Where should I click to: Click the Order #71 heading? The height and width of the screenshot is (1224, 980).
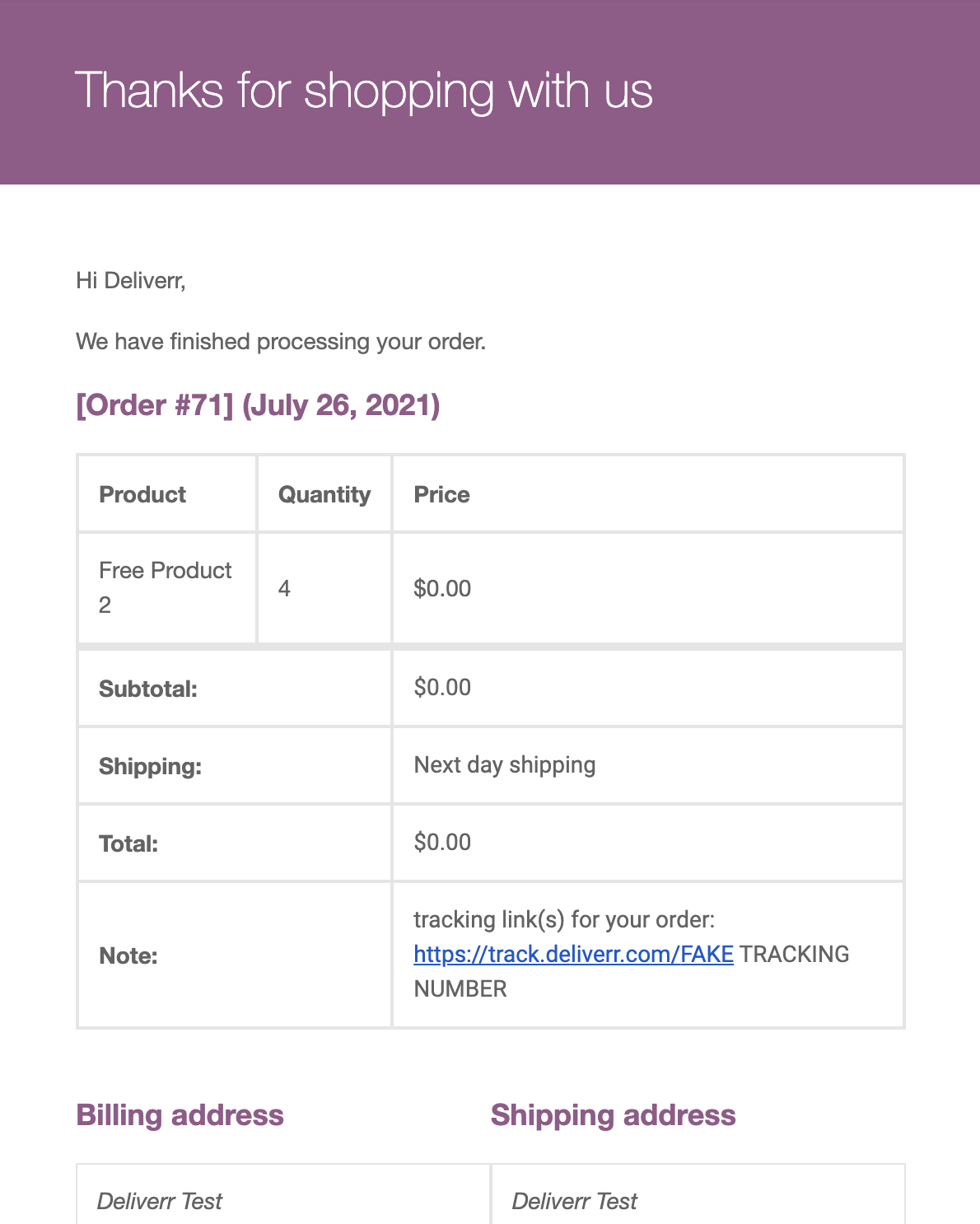pyautogui.click(x=258, y=405)
